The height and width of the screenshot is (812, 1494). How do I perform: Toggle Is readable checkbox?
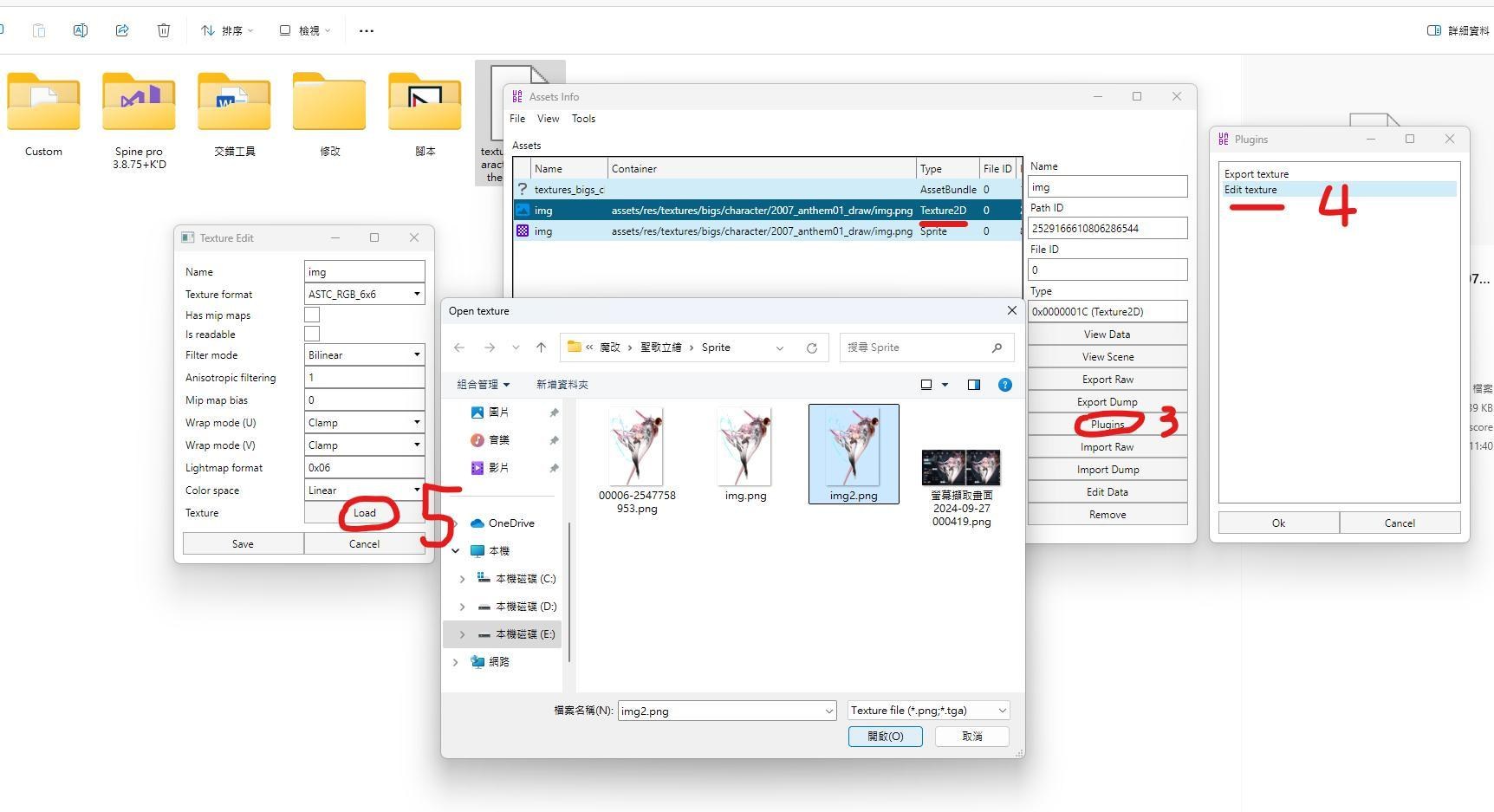pos(312,335)
